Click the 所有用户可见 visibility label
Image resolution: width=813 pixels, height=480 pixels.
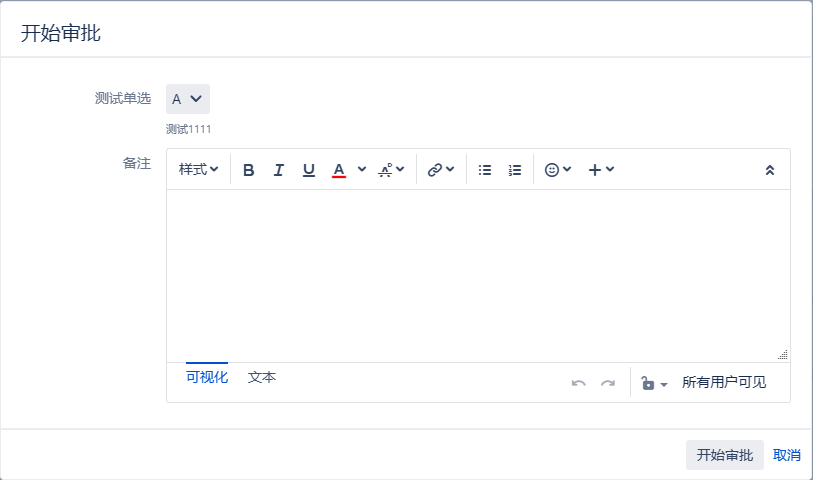724,383
